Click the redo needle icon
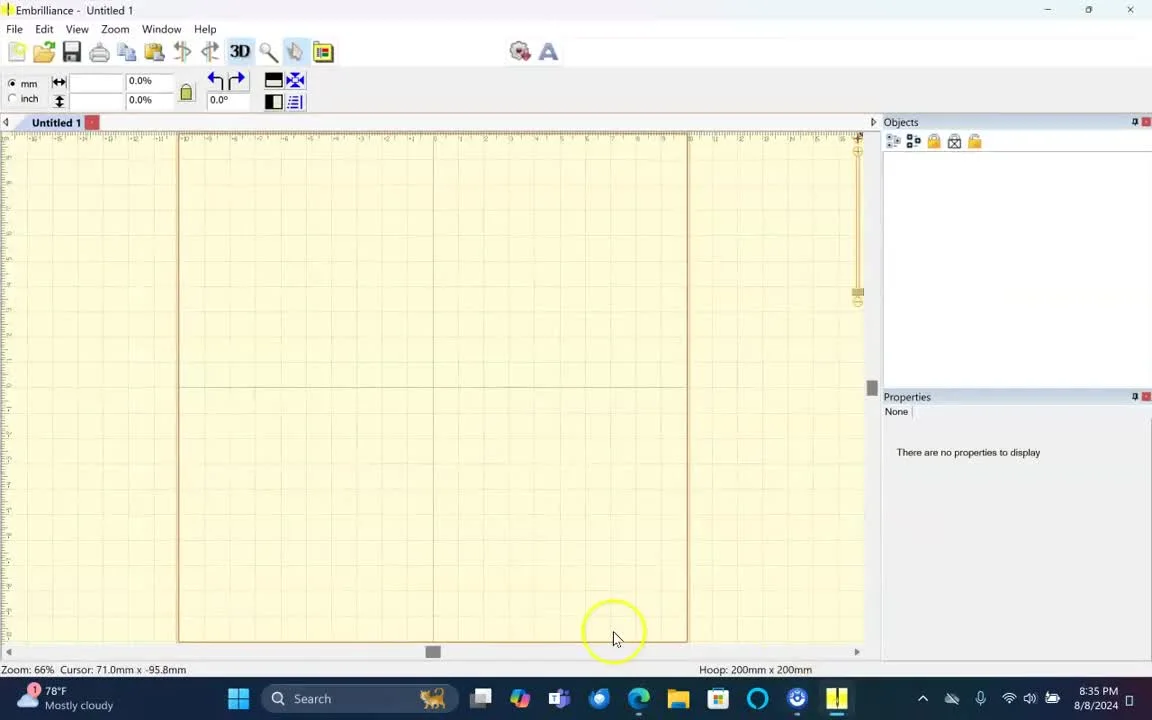Image resolution: width=1152 pixels, height=720 pixels. (x=210, y=52)
